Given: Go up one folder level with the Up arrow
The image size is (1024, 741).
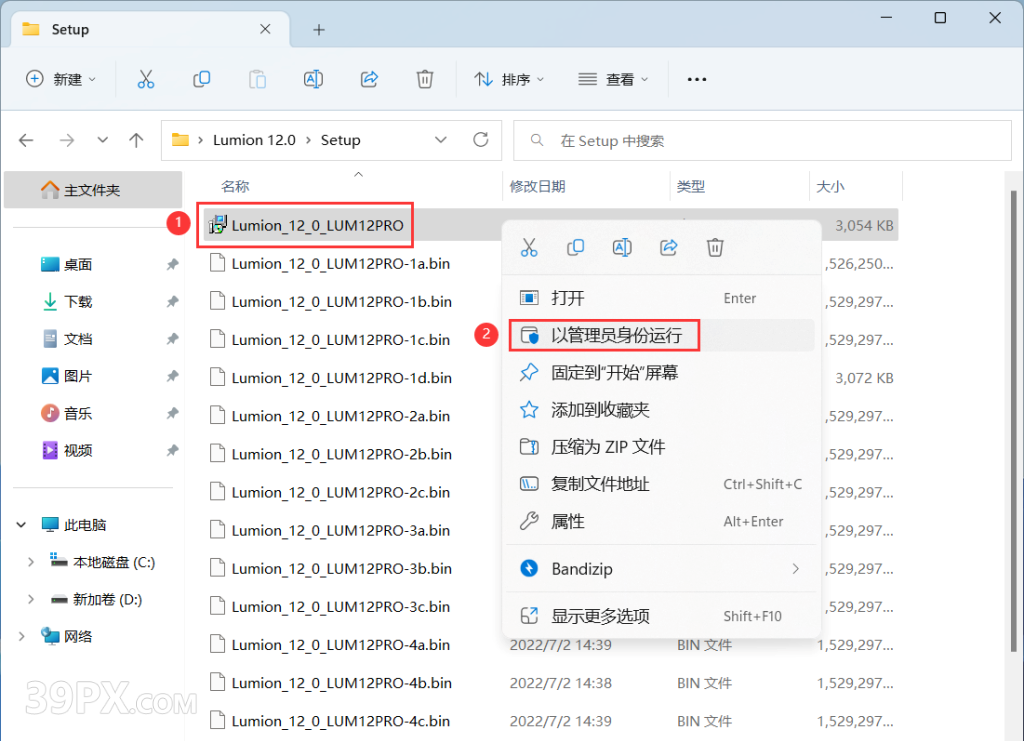Looking at the screenshot, I should [x=136, y=140].
